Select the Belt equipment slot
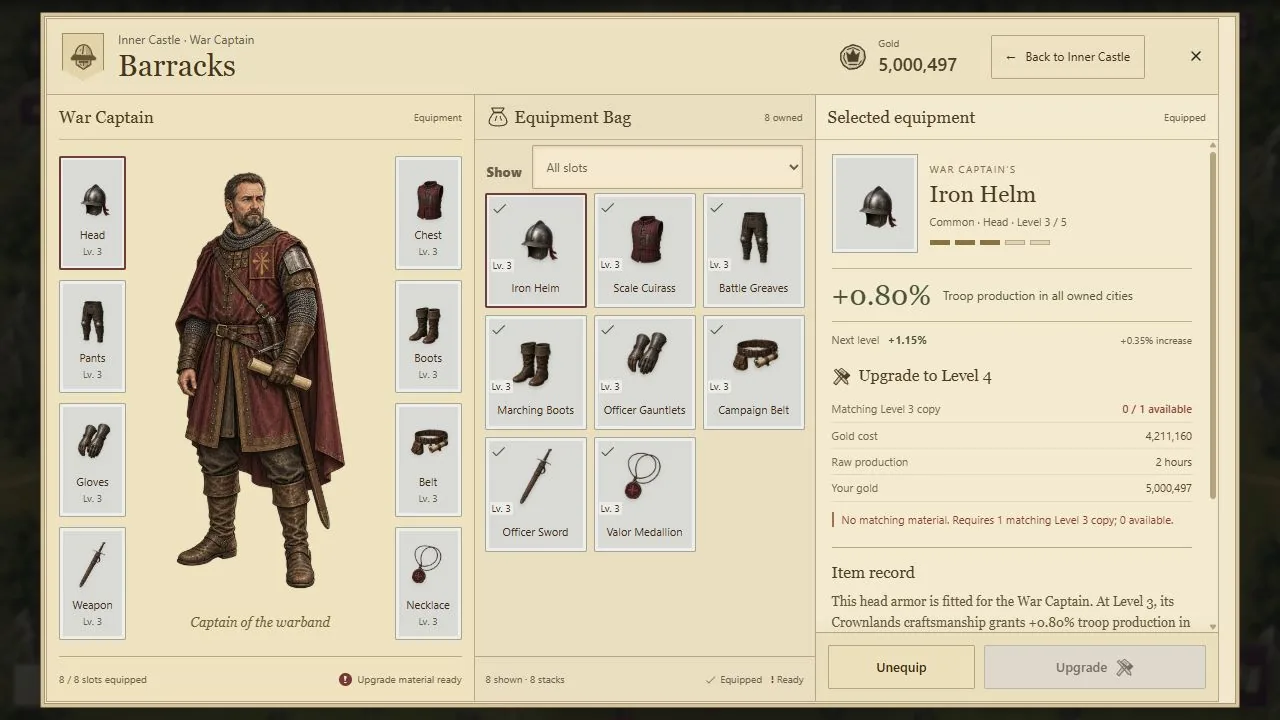 coord(428,460)
